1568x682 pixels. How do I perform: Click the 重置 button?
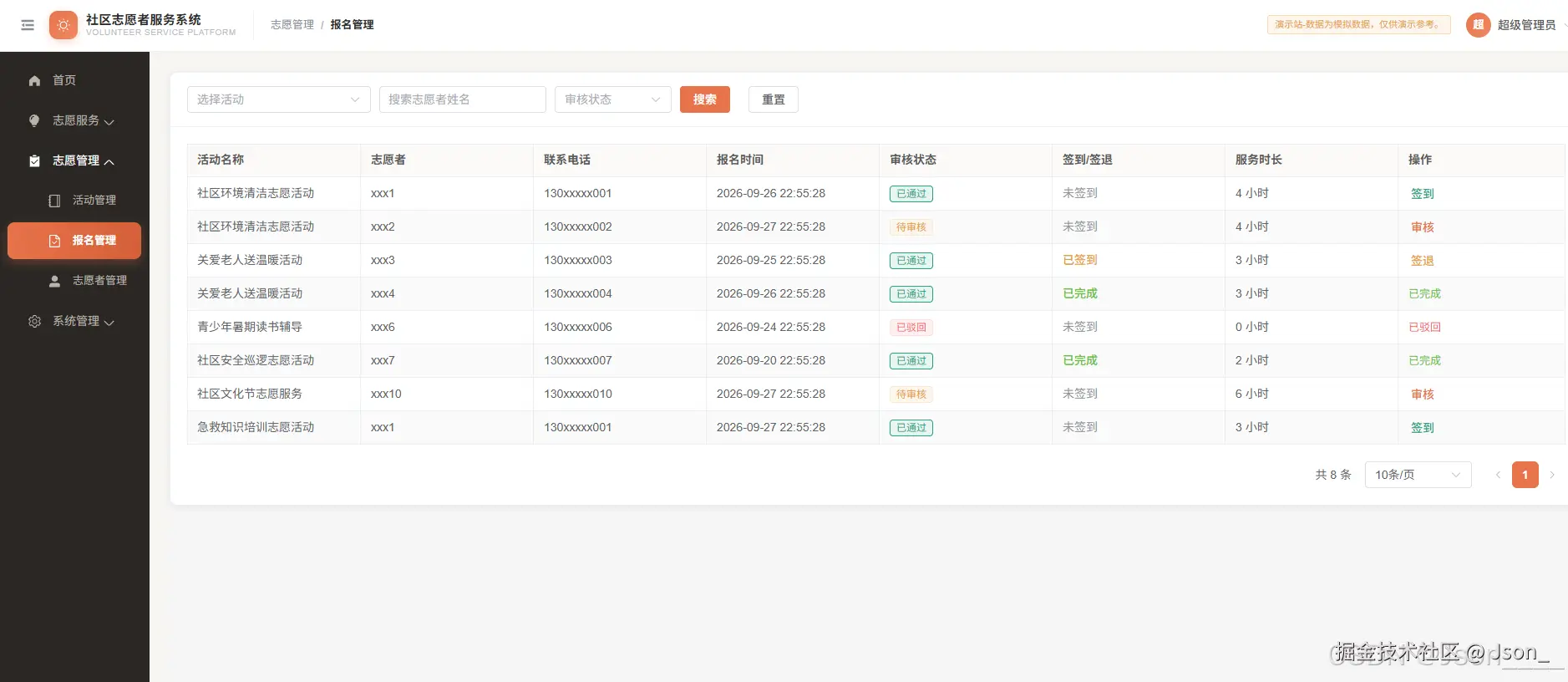click(774, 99)
